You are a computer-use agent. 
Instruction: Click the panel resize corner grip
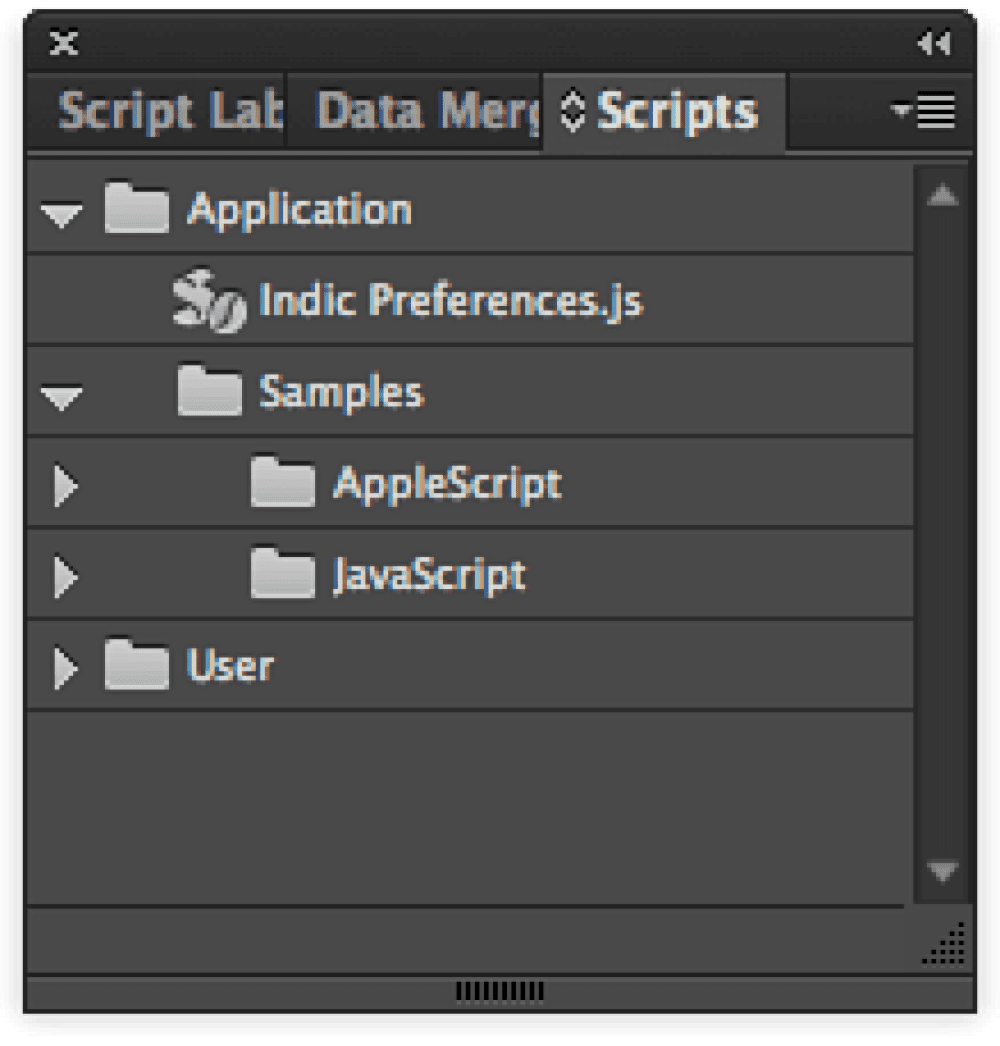pos(945,943)
